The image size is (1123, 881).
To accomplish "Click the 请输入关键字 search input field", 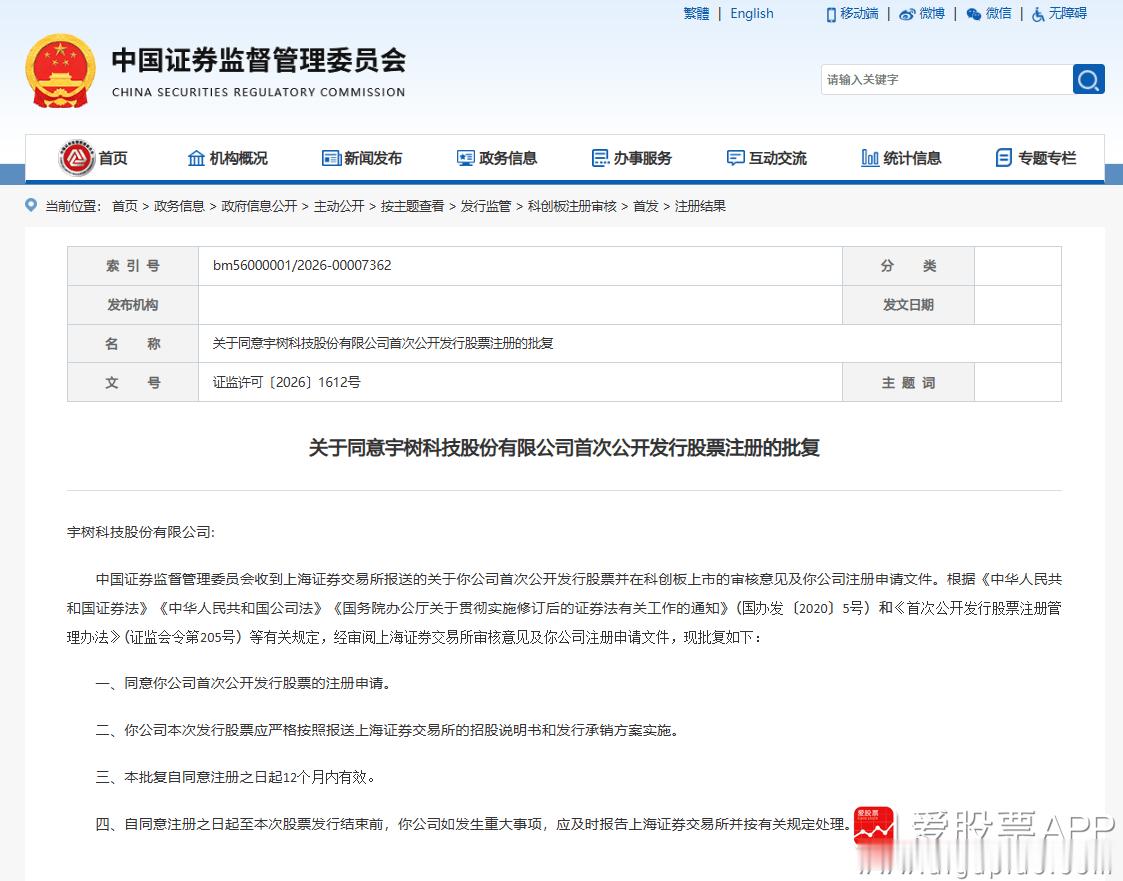I will pyautogui.click(x=947, y=80).
